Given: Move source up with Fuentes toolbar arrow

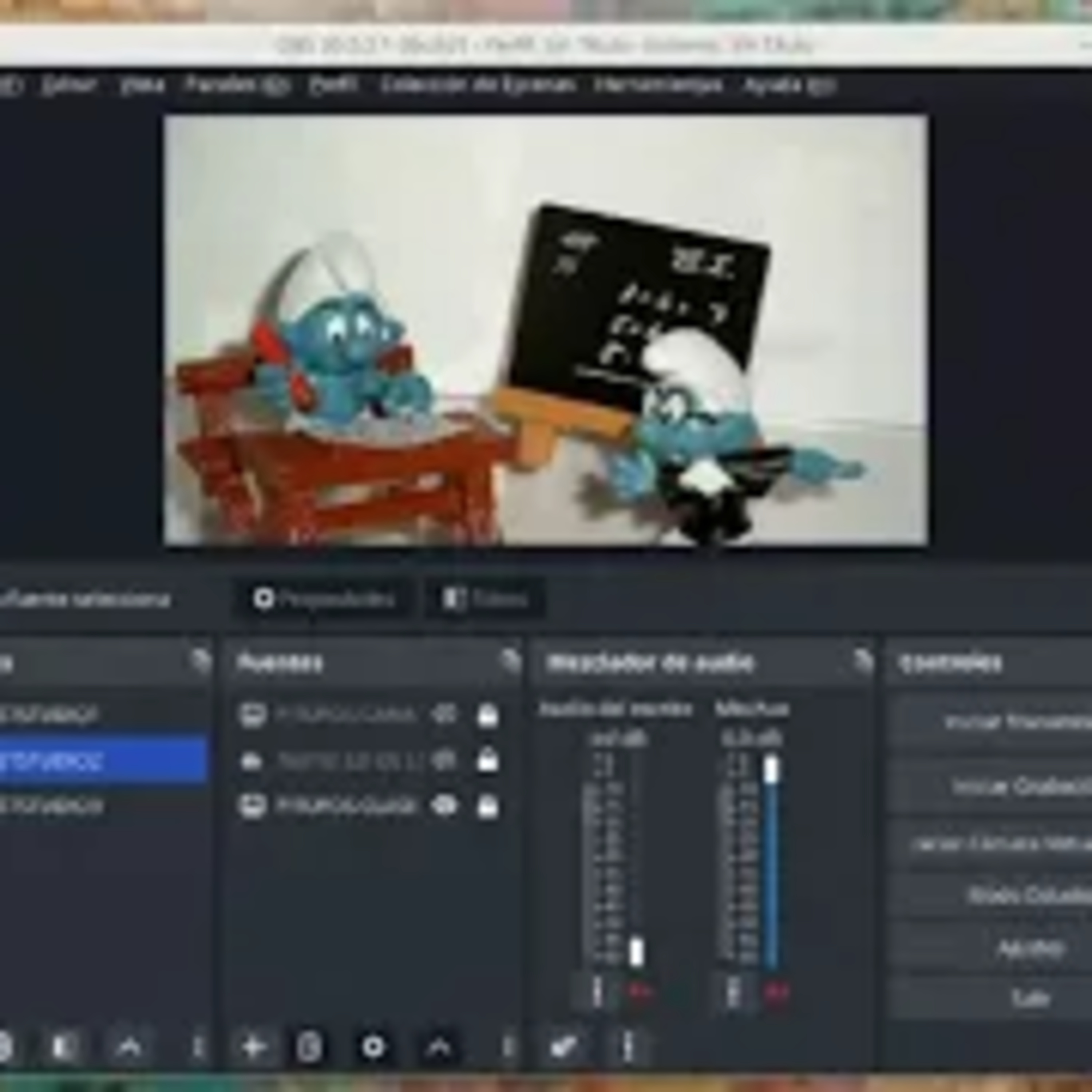Looking at the screenshot, I should tap(439, 1047).
